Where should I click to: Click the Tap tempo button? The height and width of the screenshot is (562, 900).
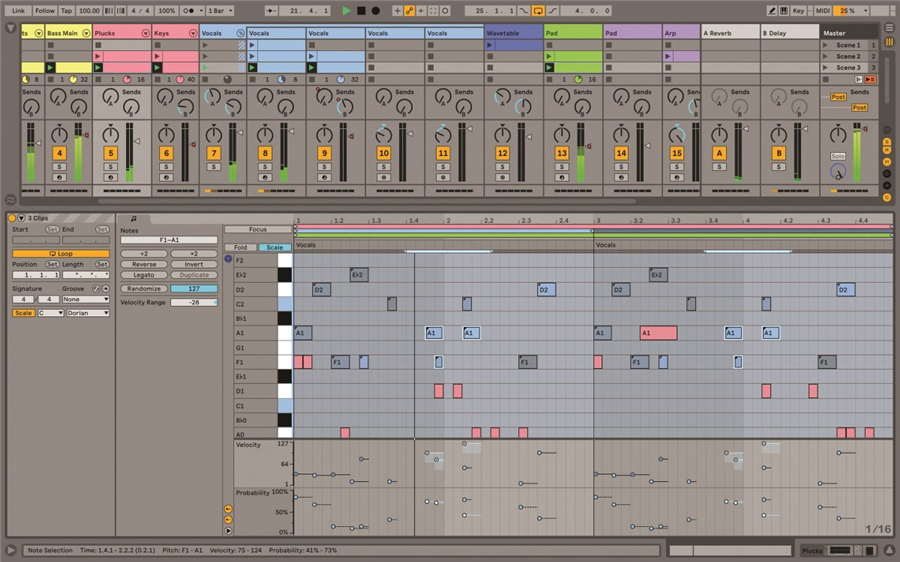click(x=66, y=10)
